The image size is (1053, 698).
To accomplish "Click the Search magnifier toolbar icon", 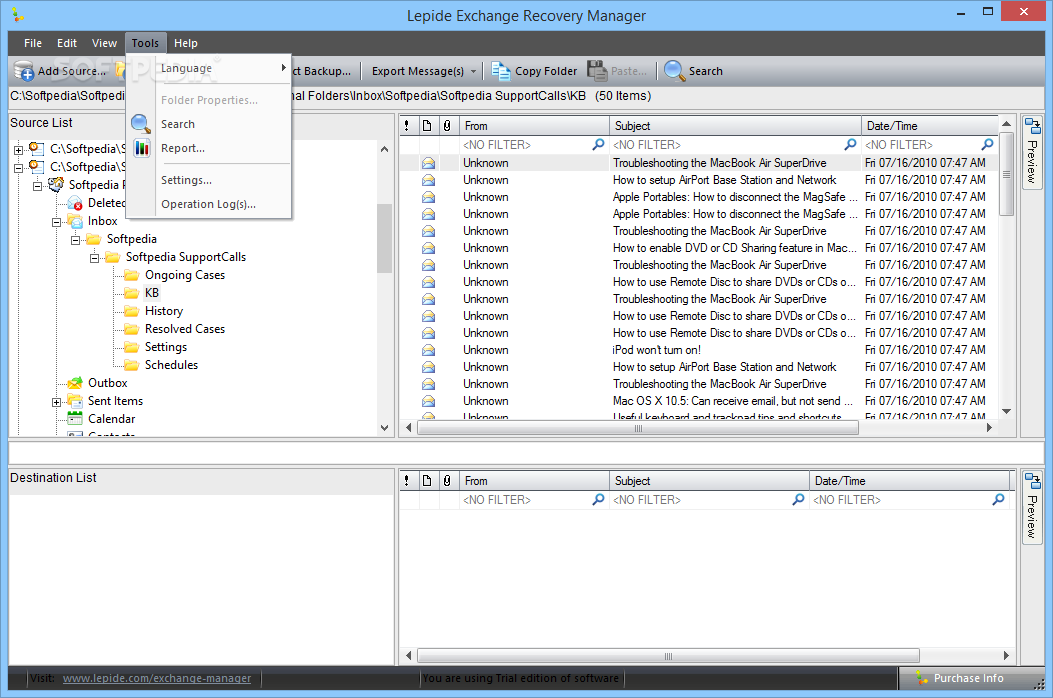I will [674, 71].
